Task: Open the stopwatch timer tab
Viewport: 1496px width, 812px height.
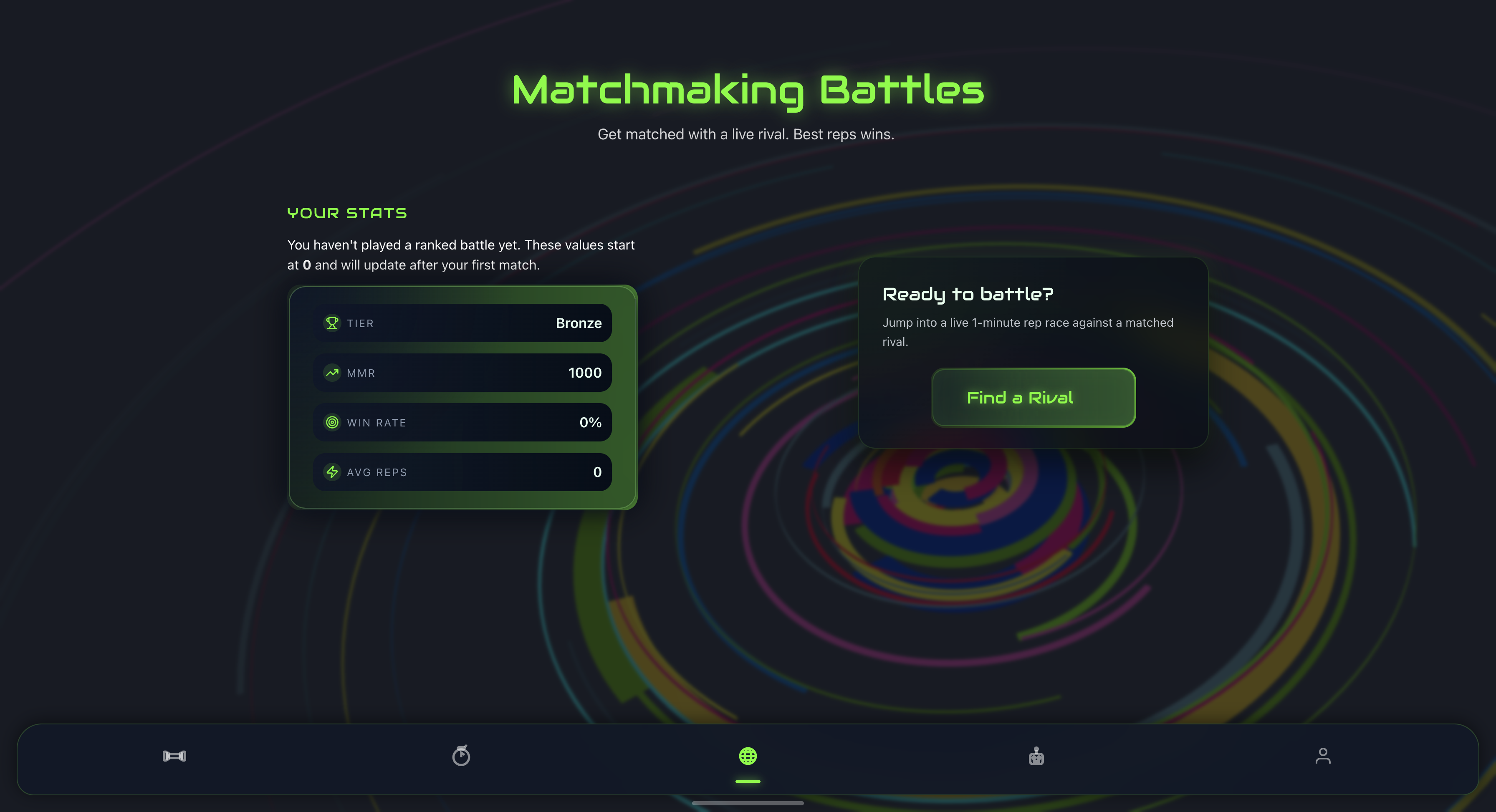Action: pyautogui.click(x=461, y=756)
